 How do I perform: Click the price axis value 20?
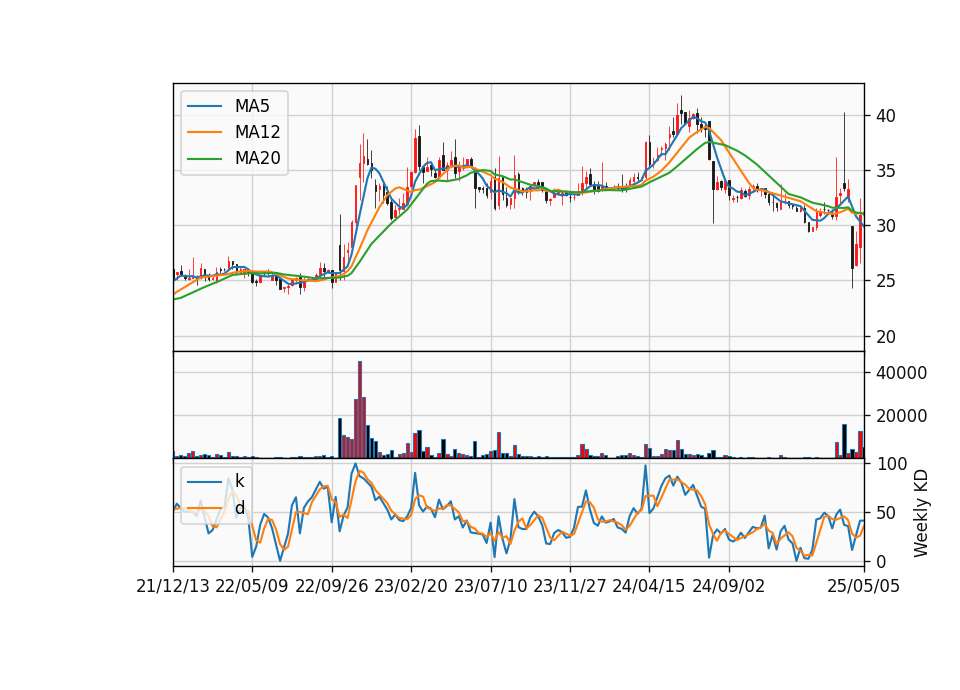click(885, 337)
